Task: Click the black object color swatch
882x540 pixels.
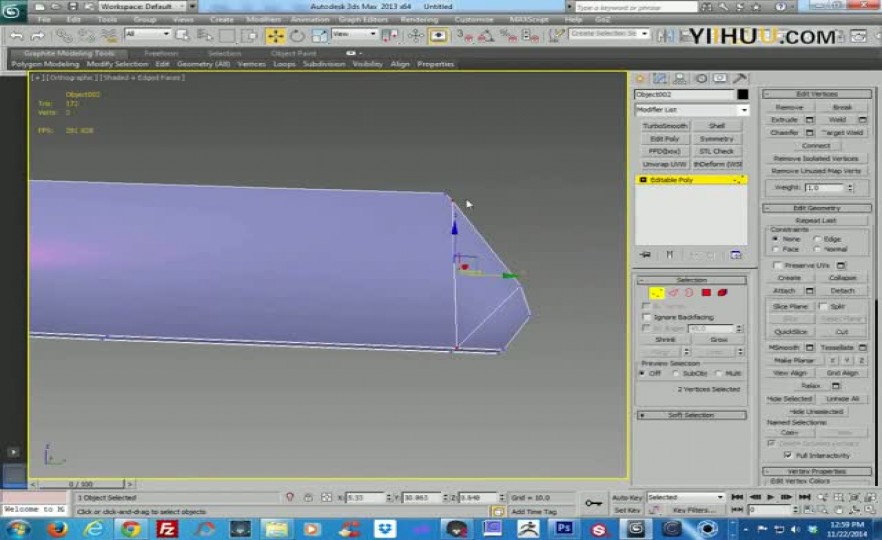Action: [742, 94]
